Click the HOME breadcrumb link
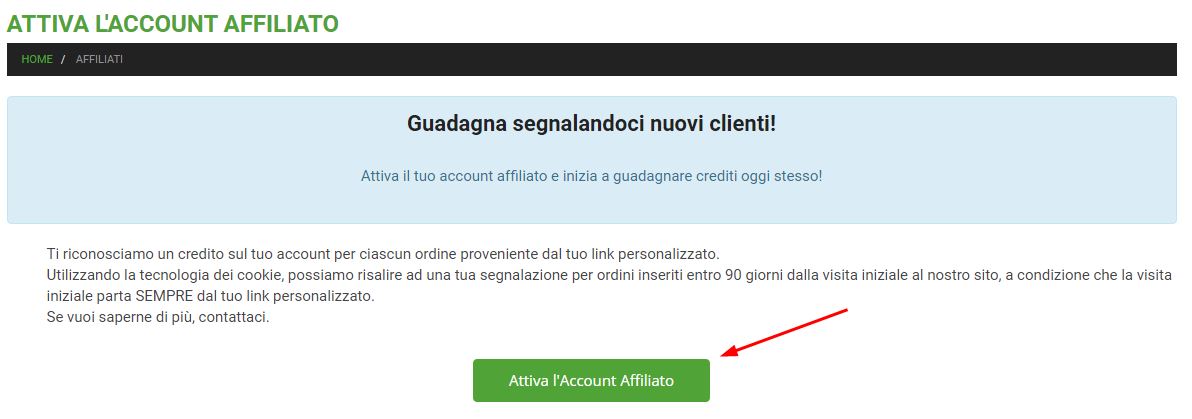The height and width of the screenshot is (419, 1192). pyautogui.click(x=36, y=59)
